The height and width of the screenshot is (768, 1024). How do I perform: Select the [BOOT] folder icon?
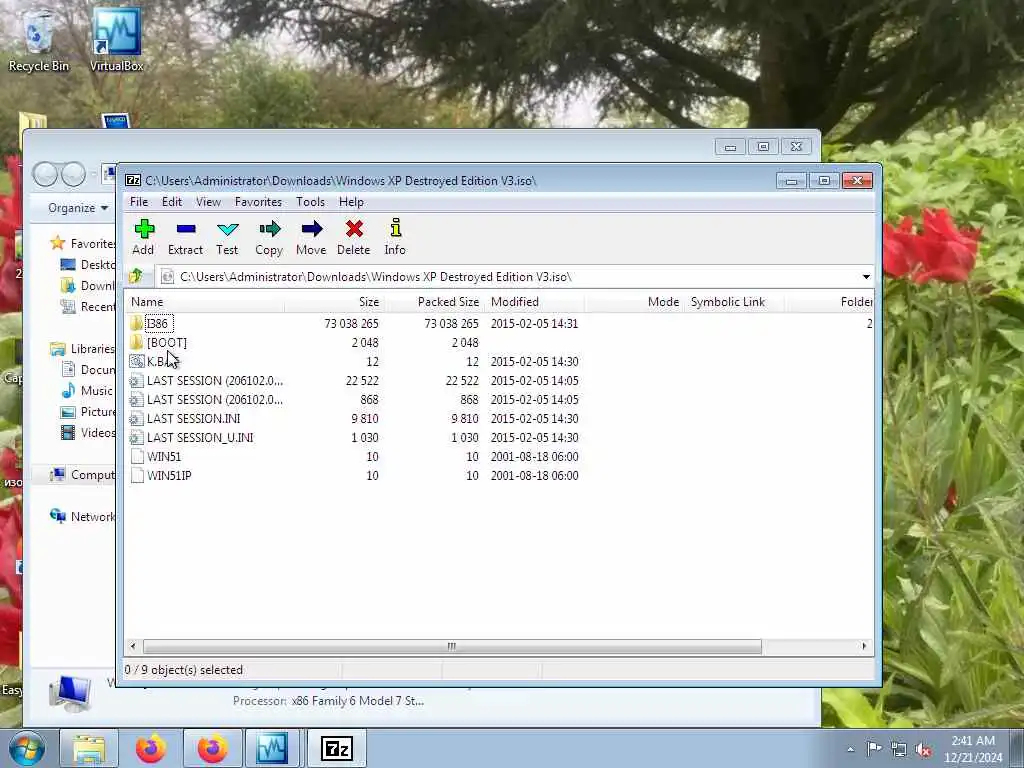(136, 342)
